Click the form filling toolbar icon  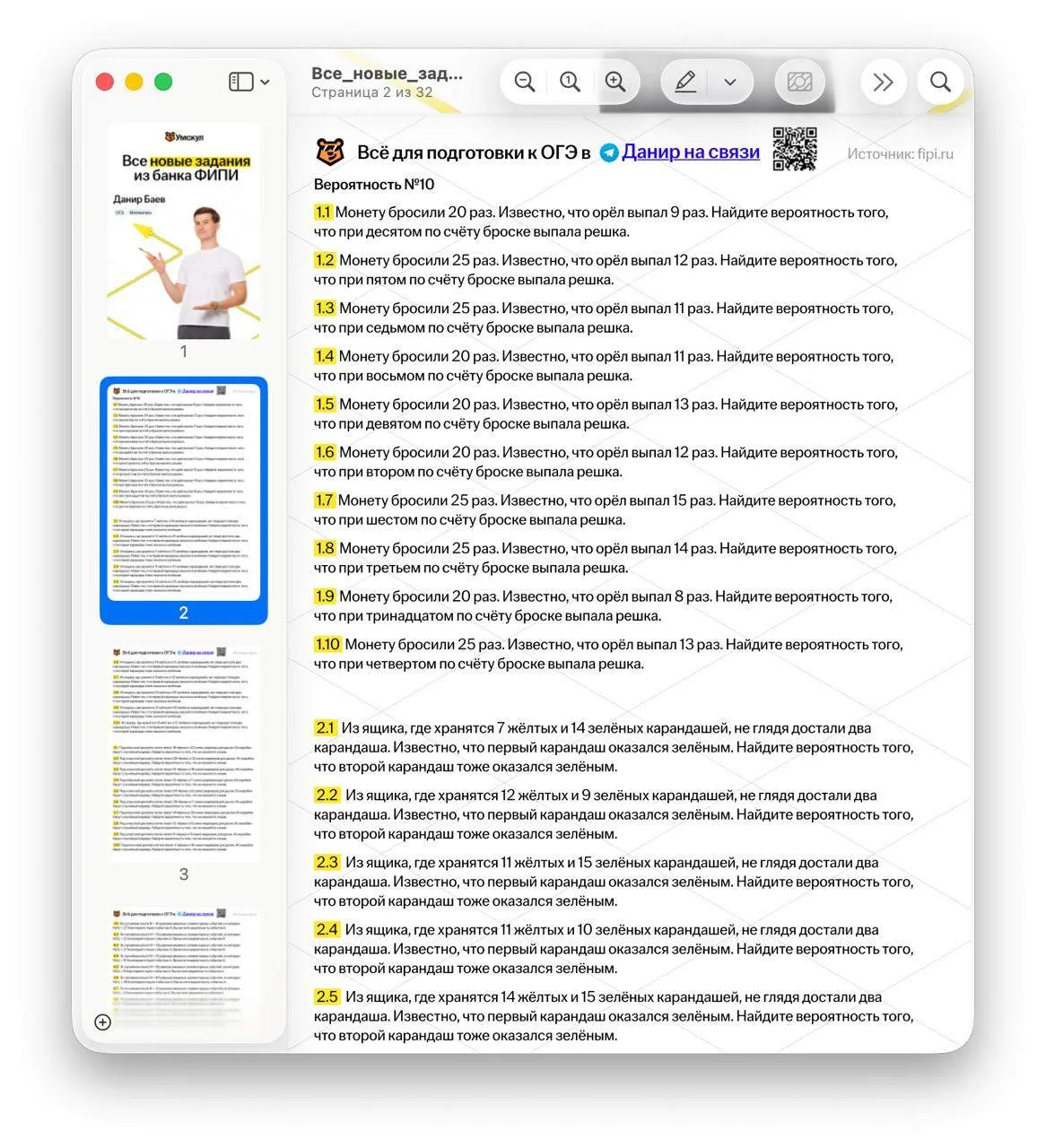pos(799,83)
